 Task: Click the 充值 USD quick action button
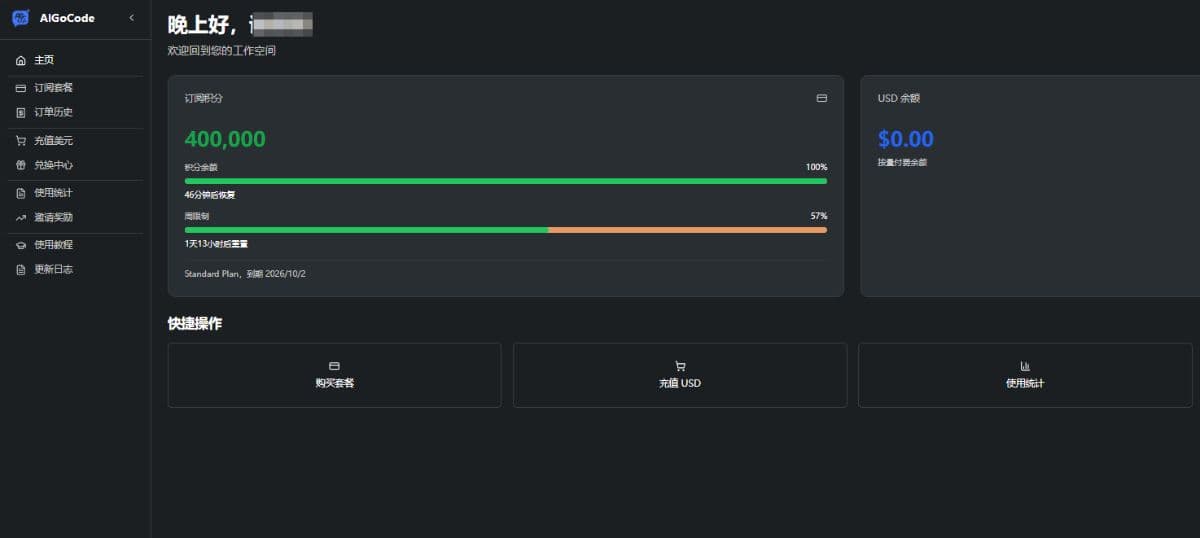point(680,375)
